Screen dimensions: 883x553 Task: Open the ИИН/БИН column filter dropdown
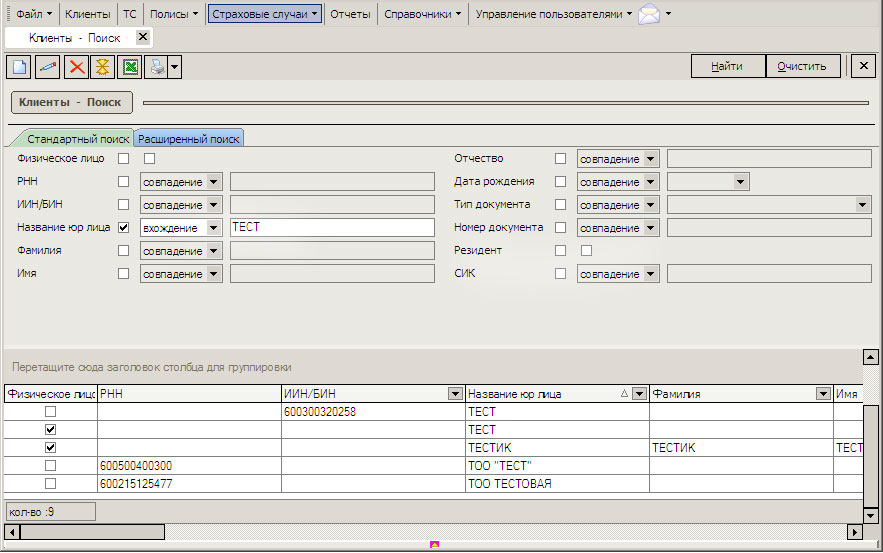(455, 394)
